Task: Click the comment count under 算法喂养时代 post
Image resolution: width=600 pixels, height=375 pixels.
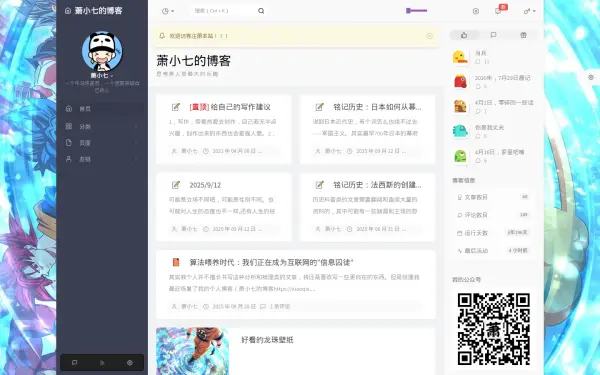Action: [275, 306]
